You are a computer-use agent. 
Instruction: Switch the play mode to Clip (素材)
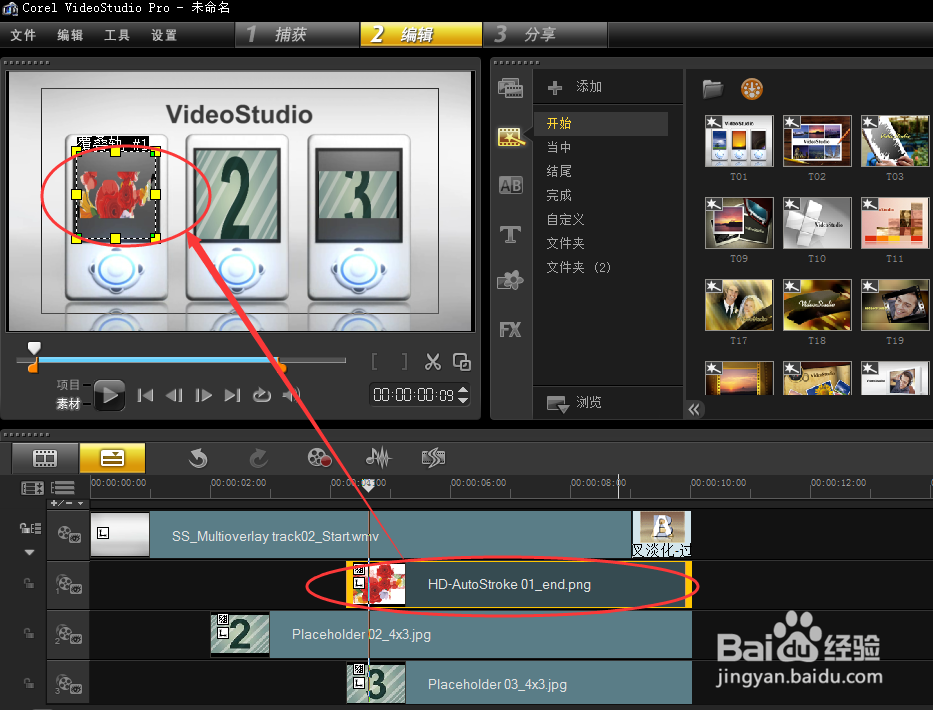coord(68,404)
